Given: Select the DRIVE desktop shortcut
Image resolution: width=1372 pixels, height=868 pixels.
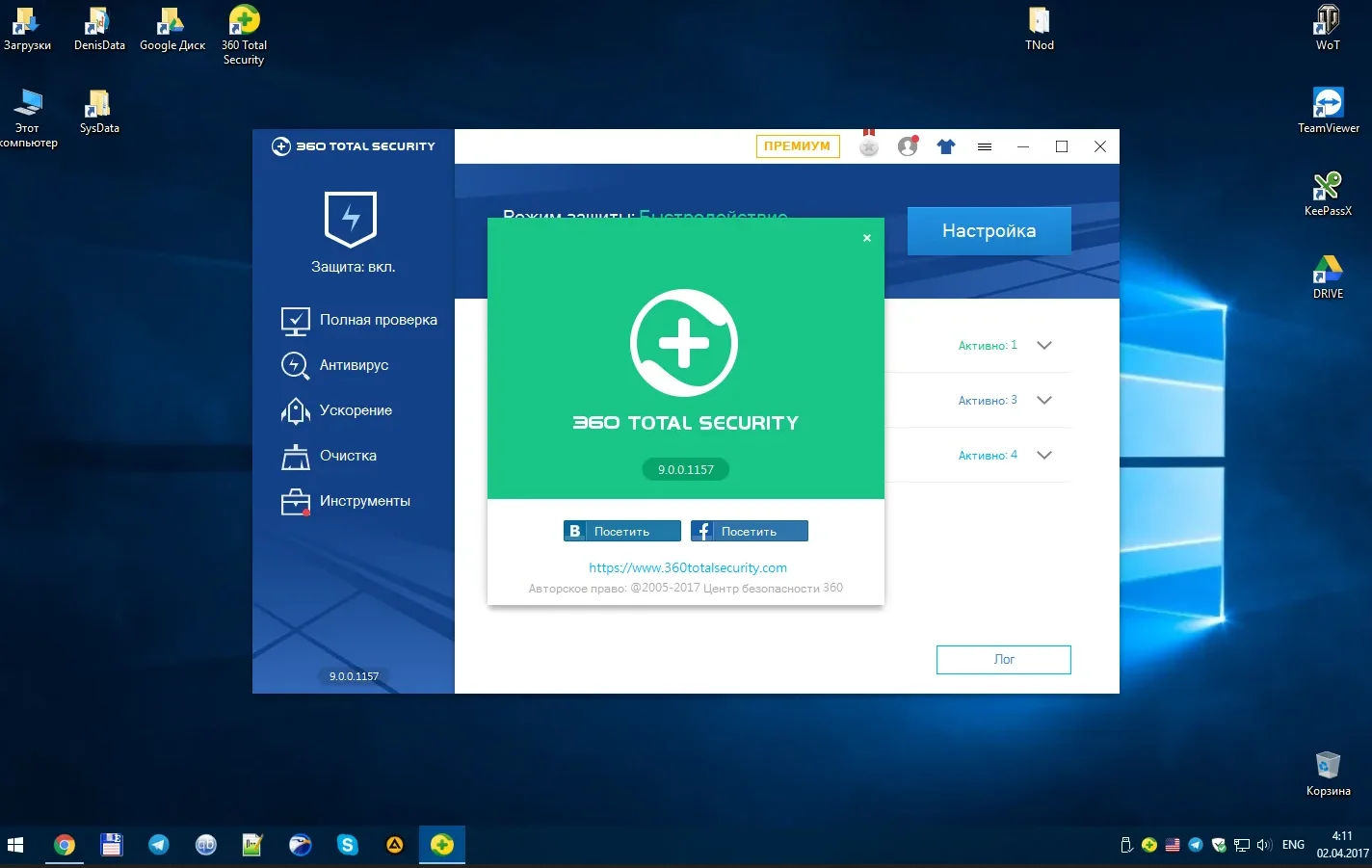Looking at the screenshot, I should click(x=1328, y=277).
